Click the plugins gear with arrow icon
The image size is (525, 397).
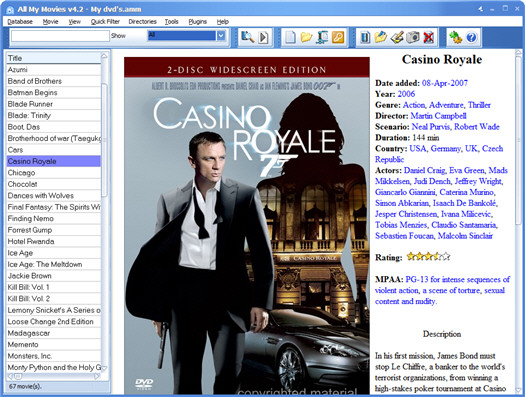pyautogui.click(x=455, y=37)
